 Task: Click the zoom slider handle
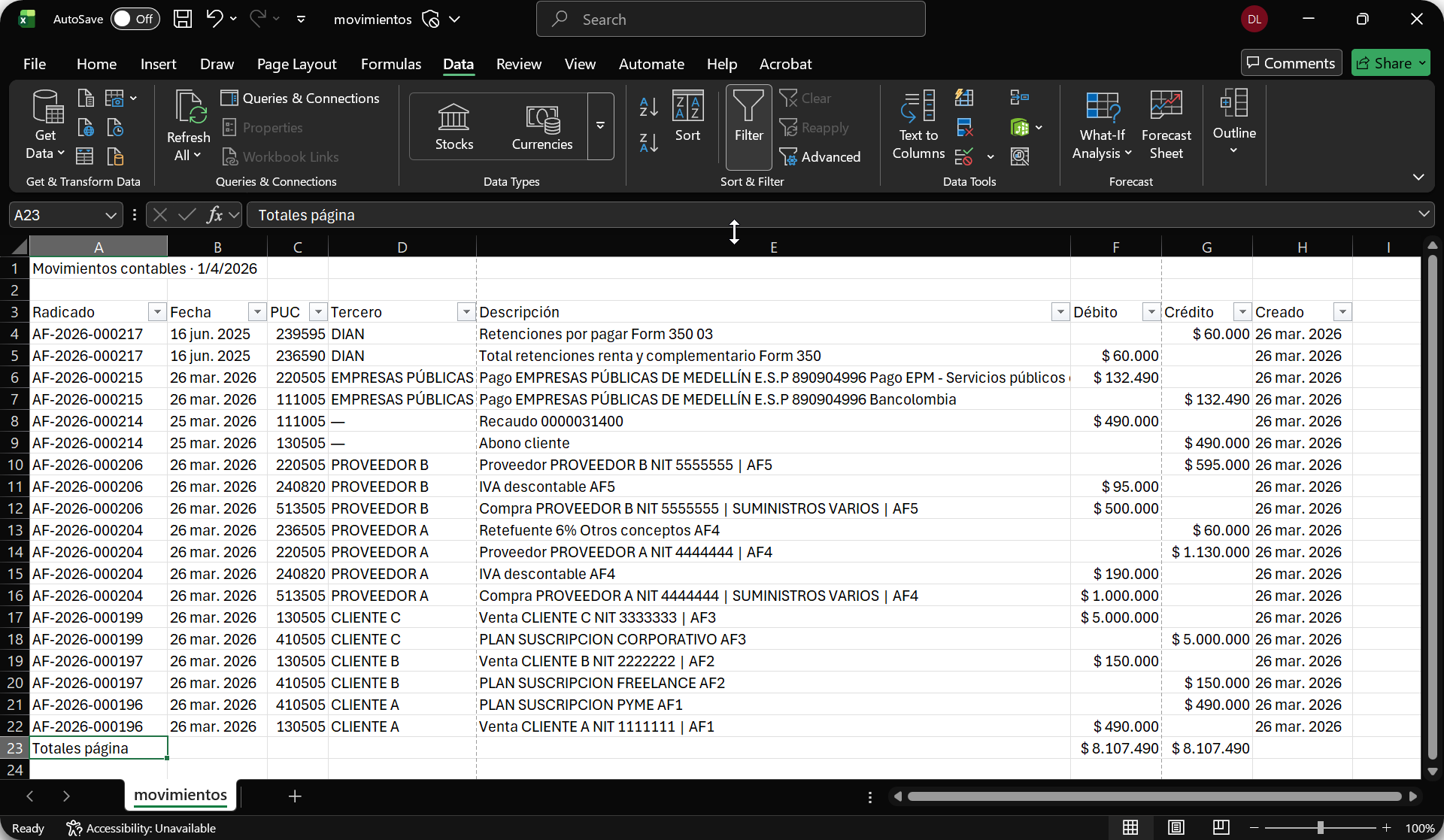(x=1321, y=827)
